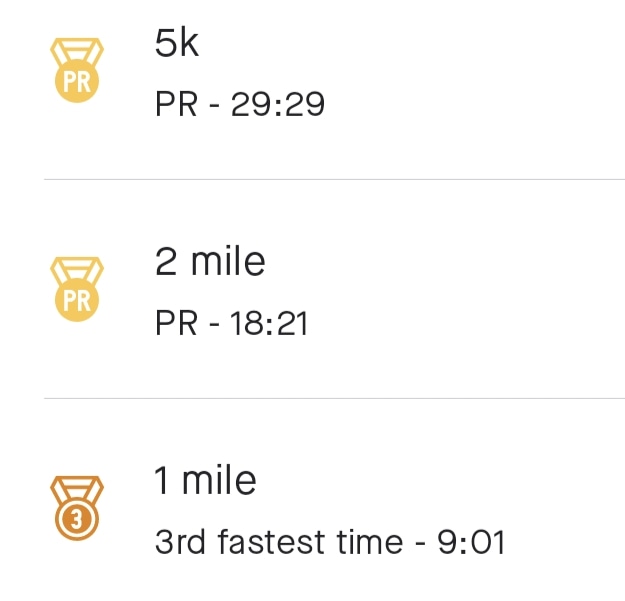Open the 2 mile best effort title

click(x=210, y=261)
